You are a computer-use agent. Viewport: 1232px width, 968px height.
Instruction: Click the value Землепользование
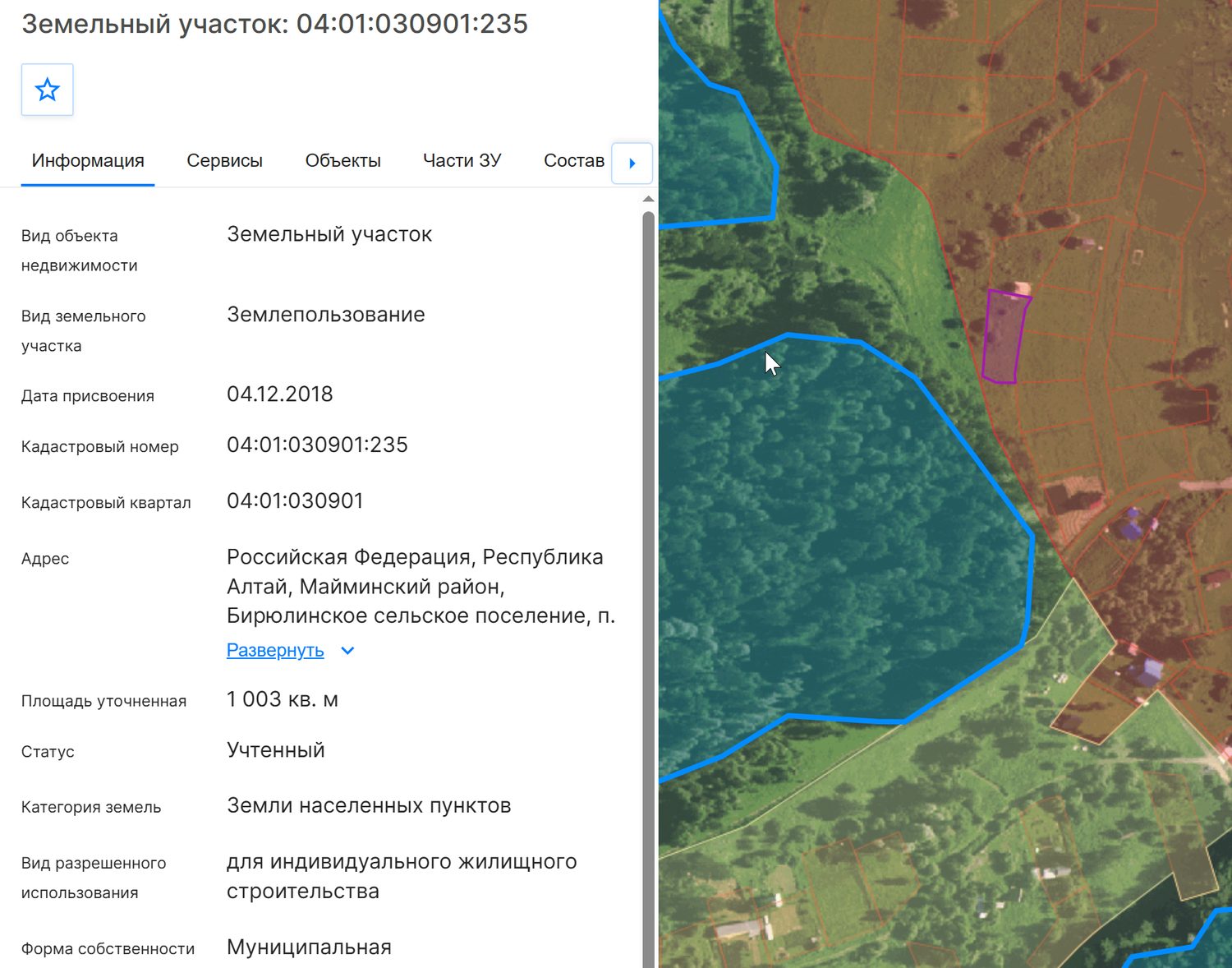326,315
